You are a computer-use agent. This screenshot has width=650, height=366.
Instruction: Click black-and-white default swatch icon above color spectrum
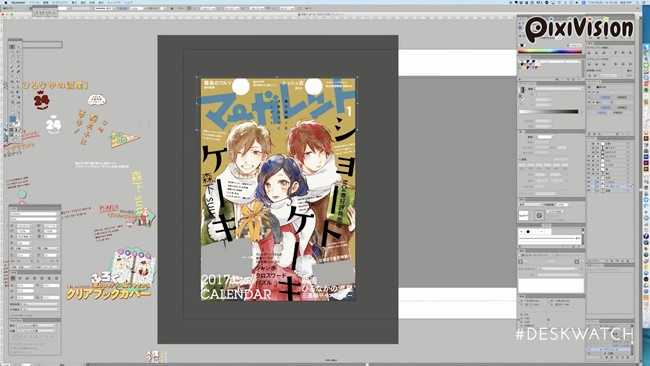[522, 45]
